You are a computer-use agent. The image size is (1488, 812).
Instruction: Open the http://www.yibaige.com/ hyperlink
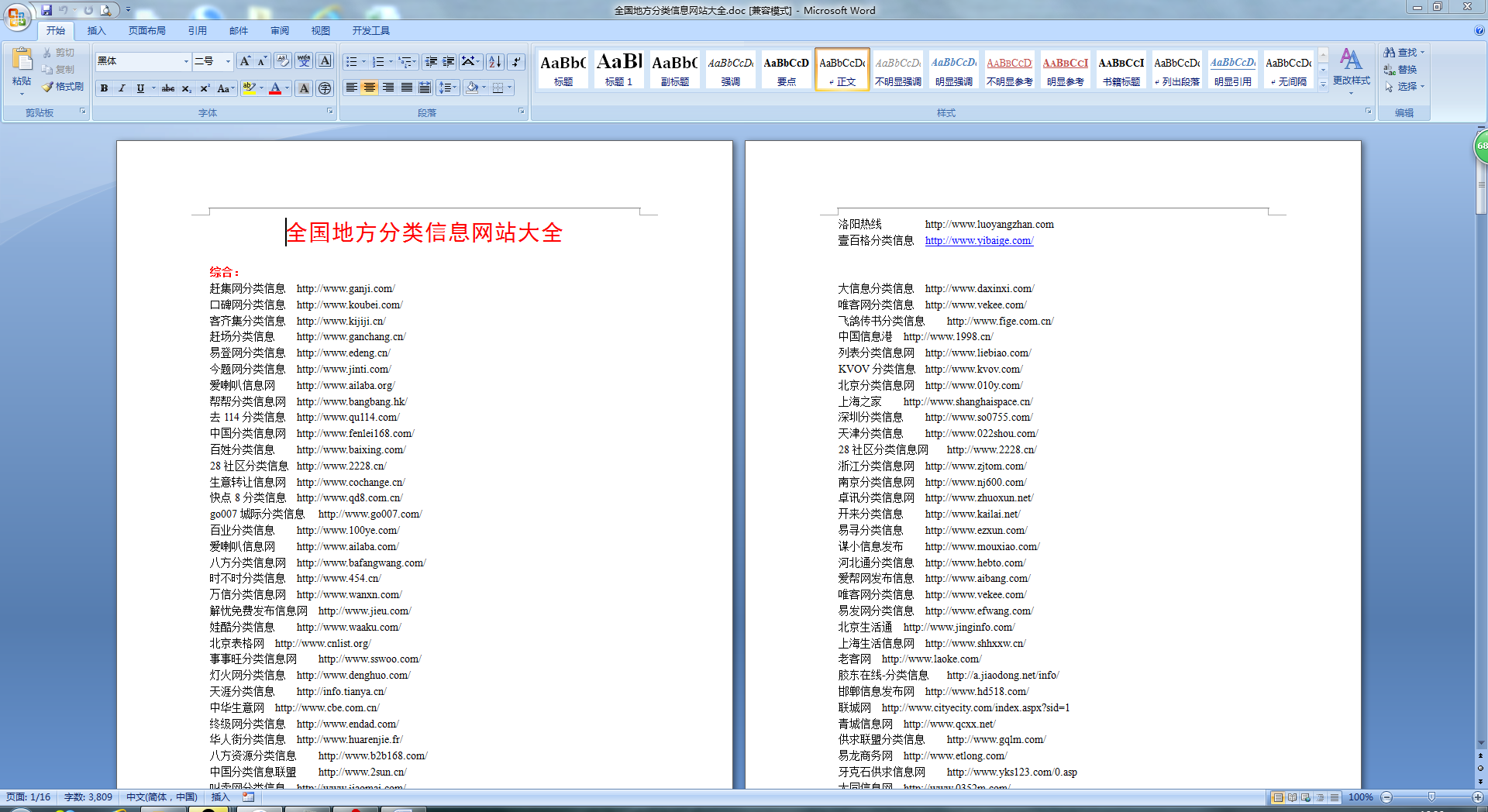click(979, 241)
